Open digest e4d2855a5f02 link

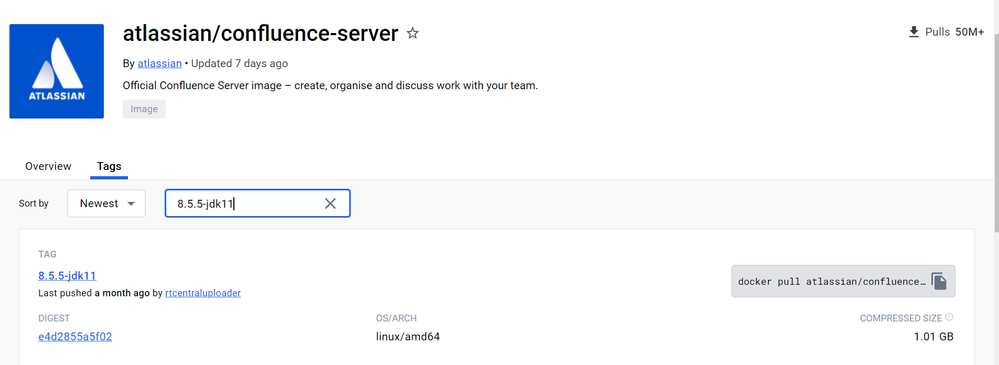click(75, 336)
